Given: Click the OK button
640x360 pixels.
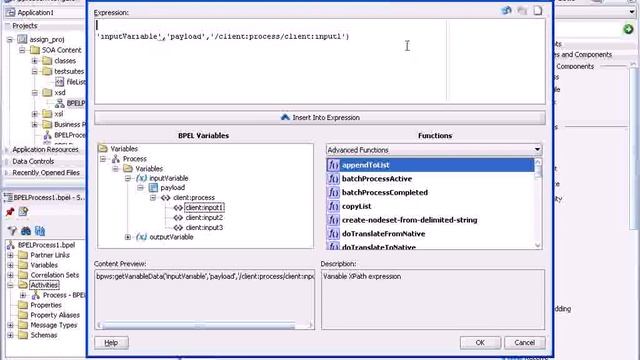Looking at the screenshot, I should tap(480, 343).
